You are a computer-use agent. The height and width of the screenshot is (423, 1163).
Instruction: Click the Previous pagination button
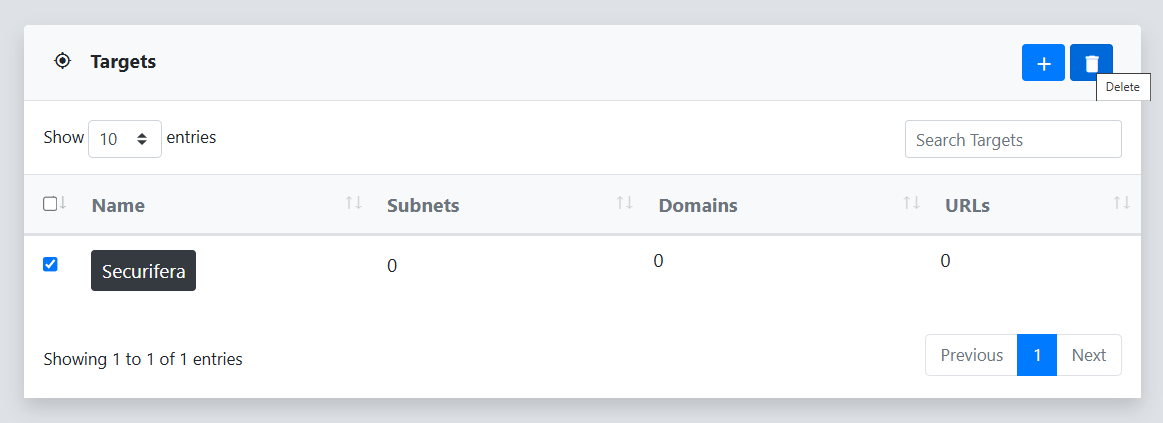coord(971,355)
